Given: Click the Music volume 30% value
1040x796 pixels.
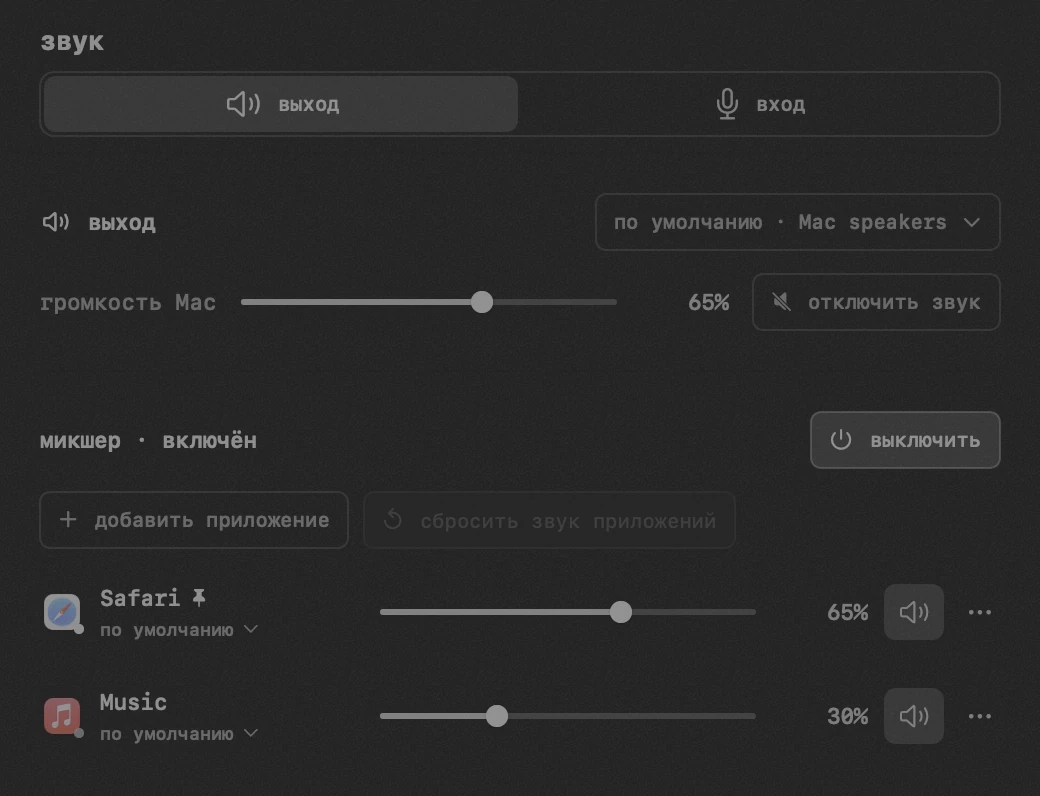Looking at the screenshot, I should pos(847,716).
